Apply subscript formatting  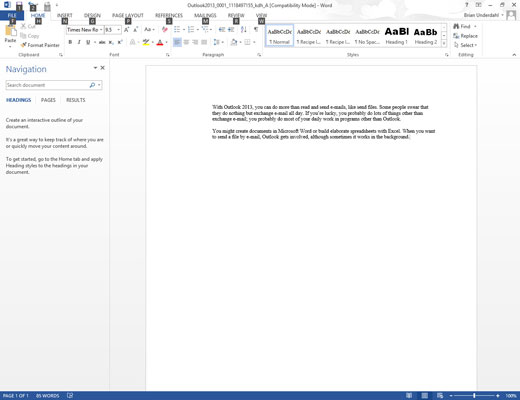click(111, 42)
